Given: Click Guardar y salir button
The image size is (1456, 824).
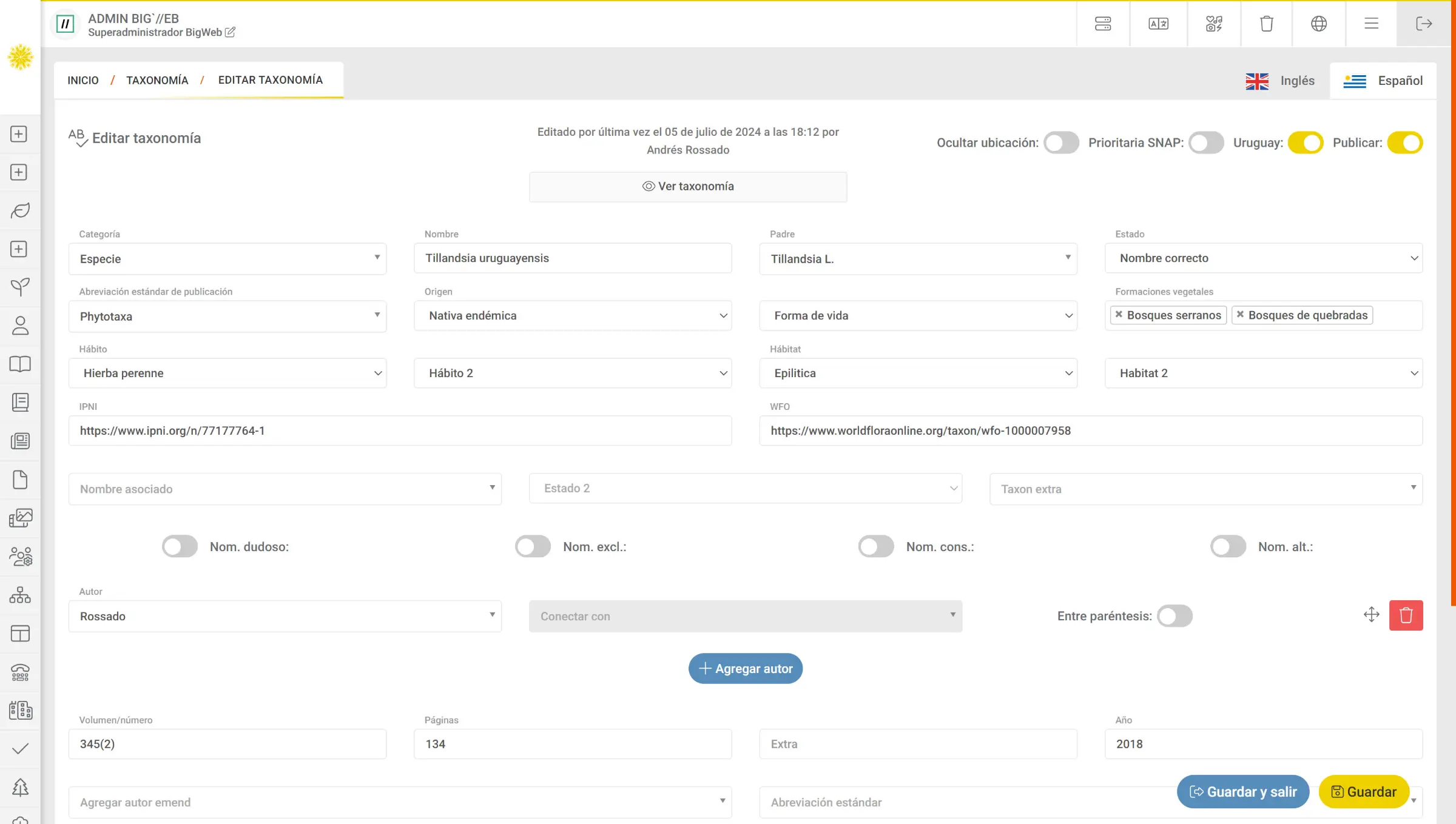Looking at the screenshot, I should tap(1242, 791).
